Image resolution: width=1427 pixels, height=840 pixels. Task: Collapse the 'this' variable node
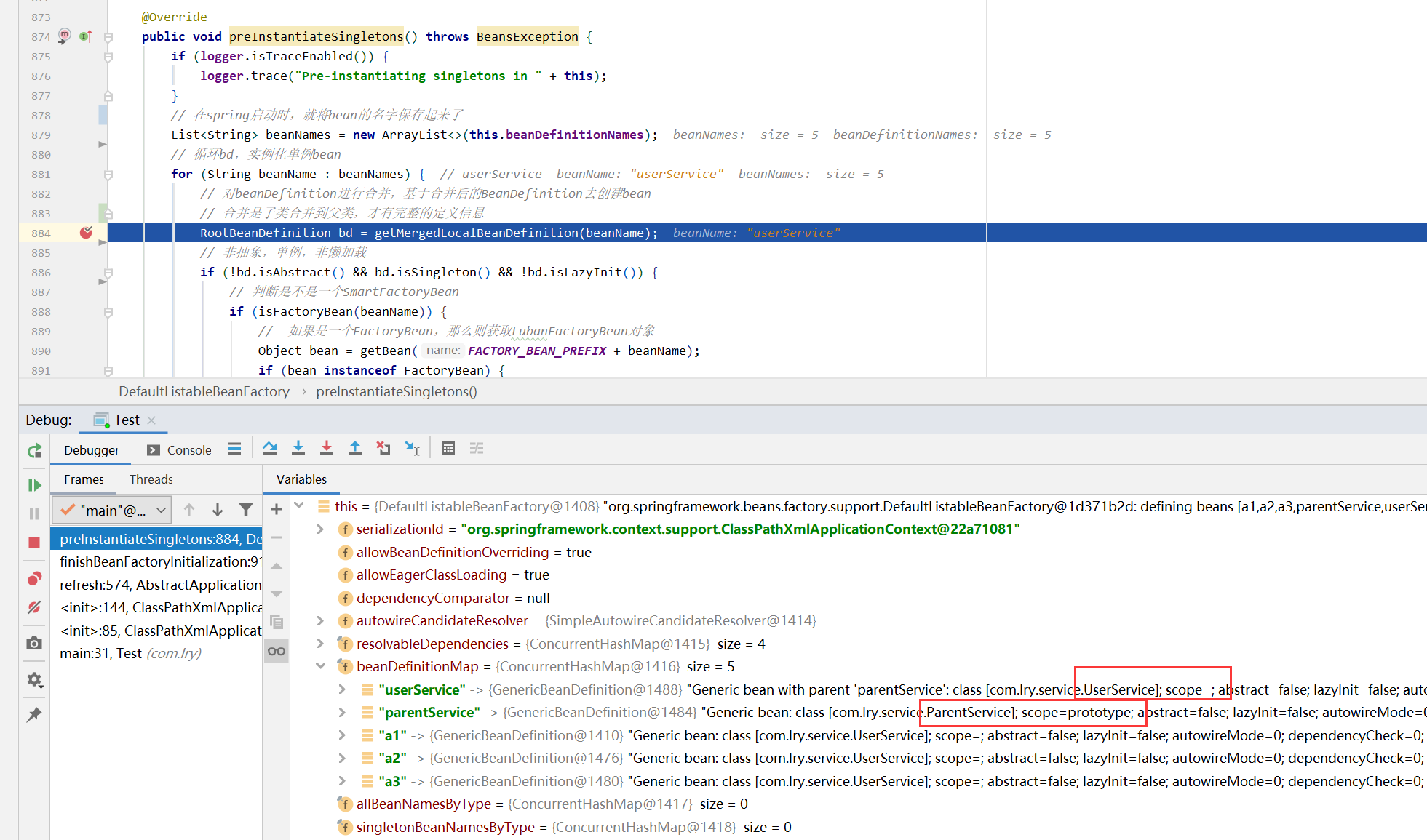click(299, 505)
